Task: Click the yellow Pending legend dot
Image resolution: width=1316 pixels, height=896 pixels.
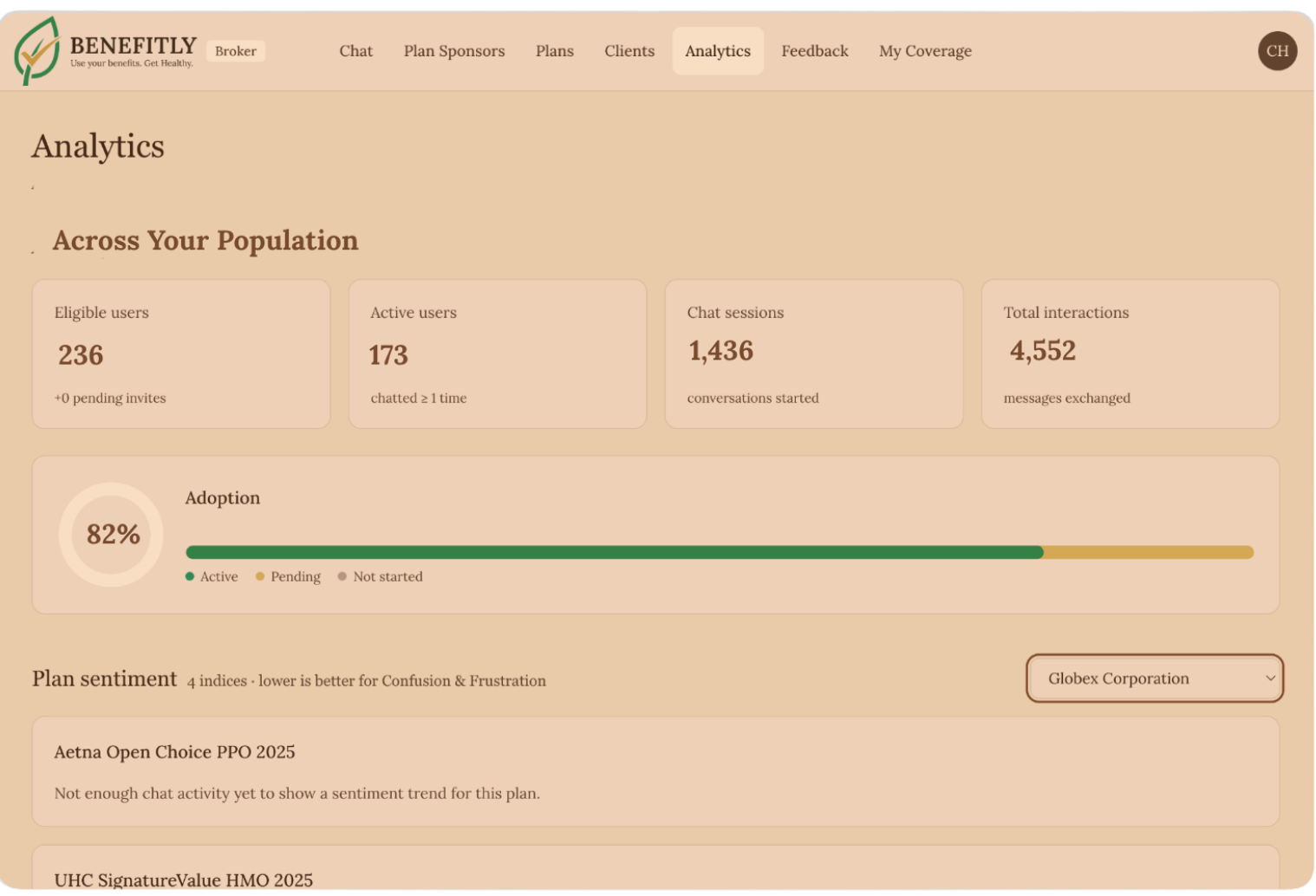Action: pyautogui.click(x=260, y=576)
